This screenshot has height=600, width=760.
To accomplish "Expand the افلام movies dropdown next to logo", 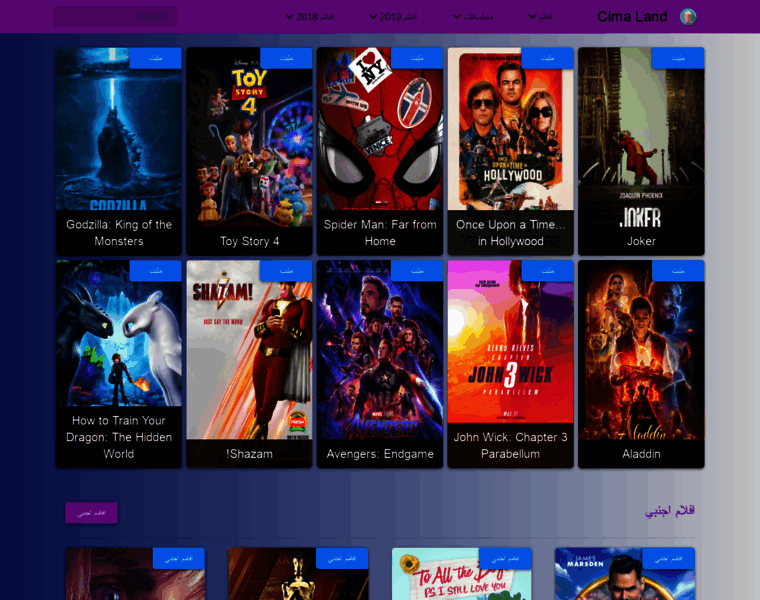I will pos(540,16).
